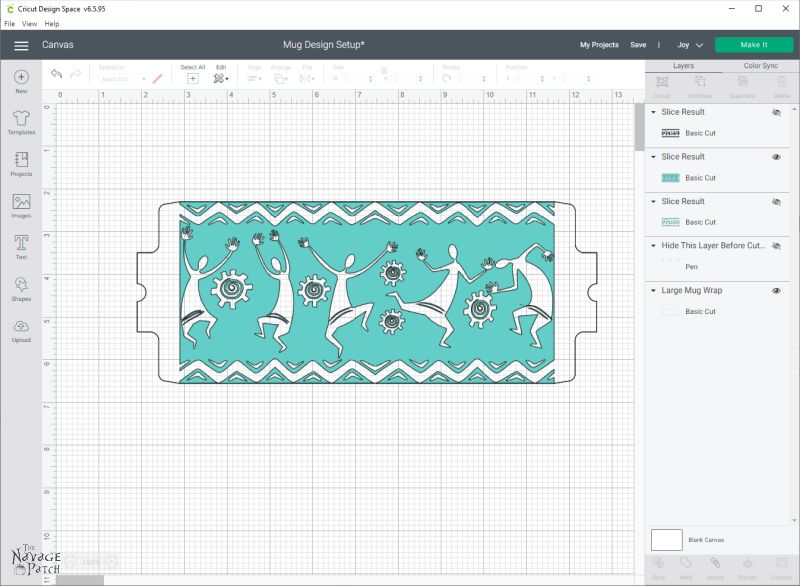
Task: Open the Operation Basic Cut dropdown
Action: point(122,79)
